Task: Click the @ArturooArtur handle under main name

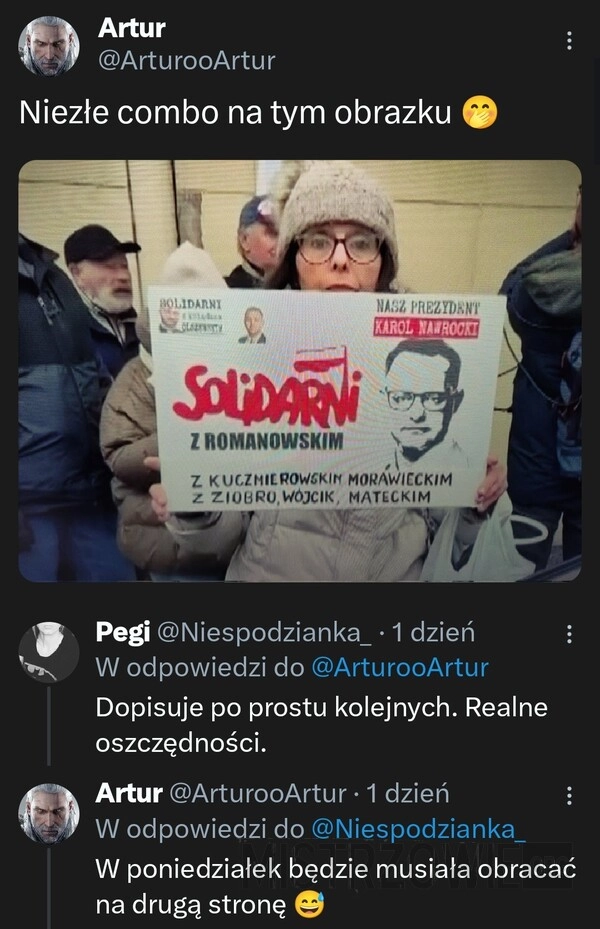Action: click(187, 60)
